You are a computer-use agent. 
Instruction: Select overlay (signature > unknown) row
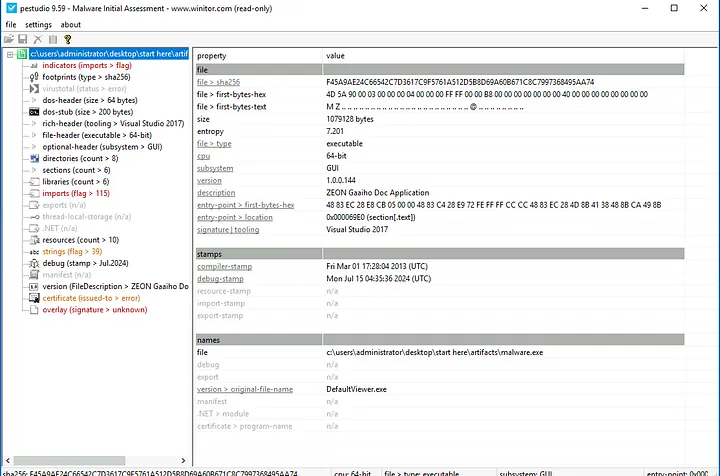coord(95,310)
